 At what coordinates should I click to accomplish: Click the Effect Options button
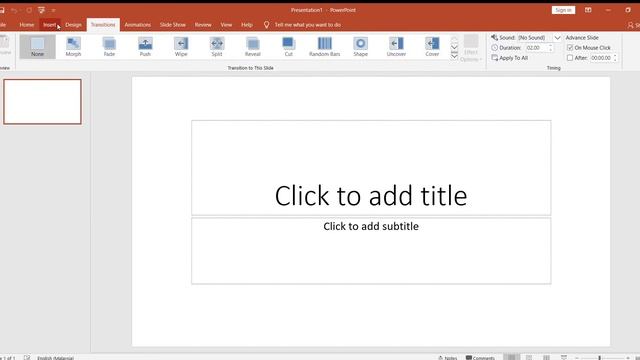click(471, 48)
